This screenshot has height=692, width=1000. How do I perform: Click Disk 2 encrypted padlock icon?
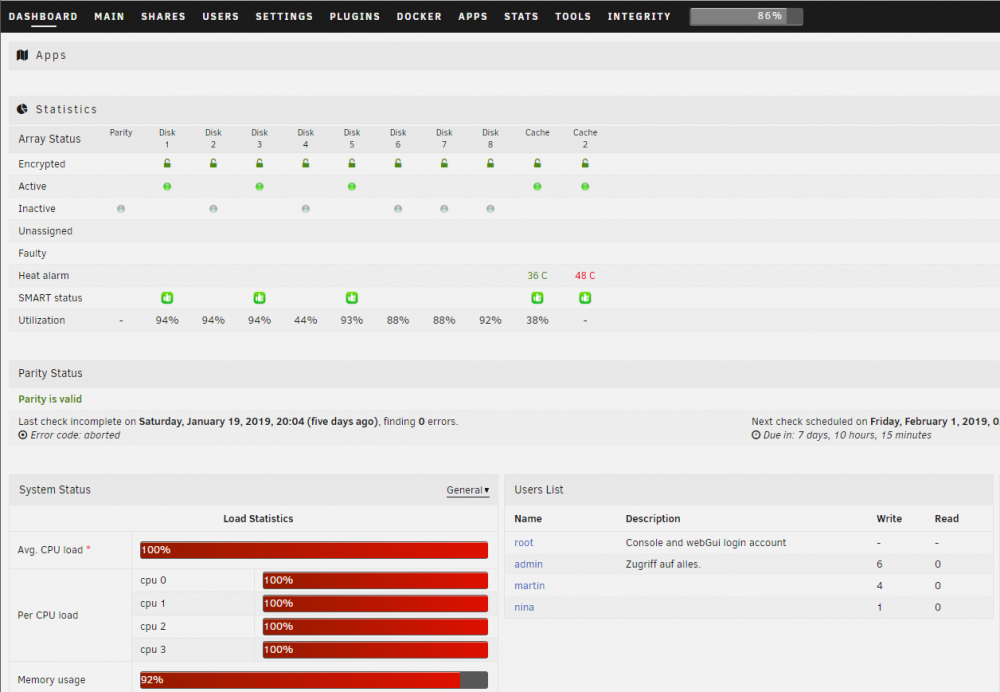point(213,163)
